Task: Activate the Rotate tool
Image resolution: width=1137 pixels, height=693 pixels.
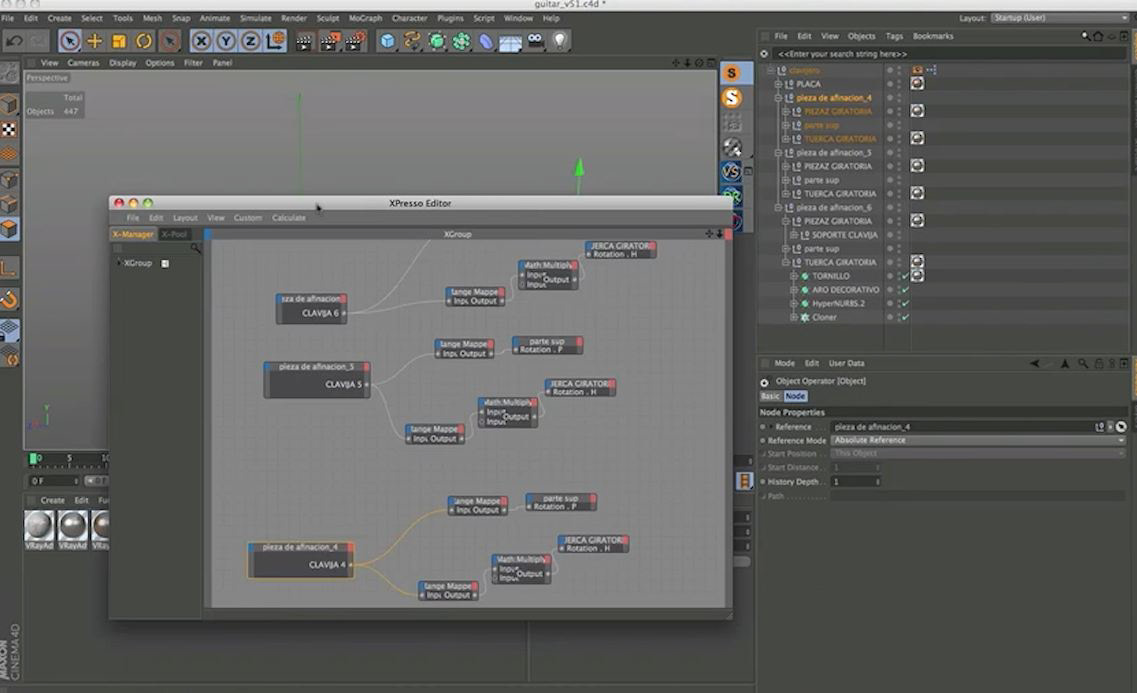Action: pyautogui.click(x=144, y=41)
